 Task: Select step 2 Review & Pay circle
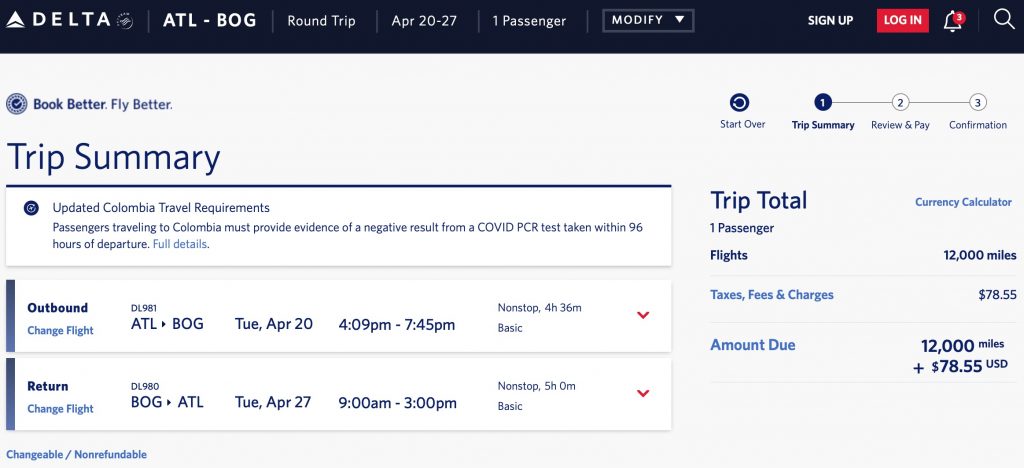click(x=900, y=102)
